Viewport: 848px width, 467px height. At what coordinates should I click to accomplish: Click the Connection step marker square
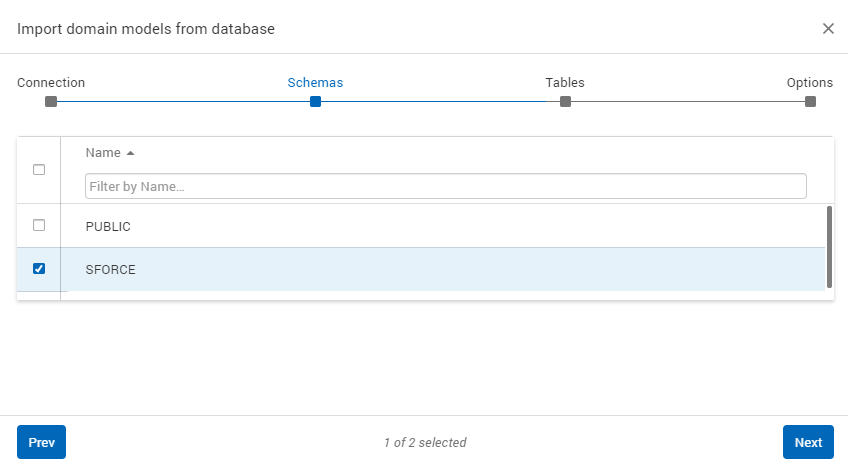51,101
